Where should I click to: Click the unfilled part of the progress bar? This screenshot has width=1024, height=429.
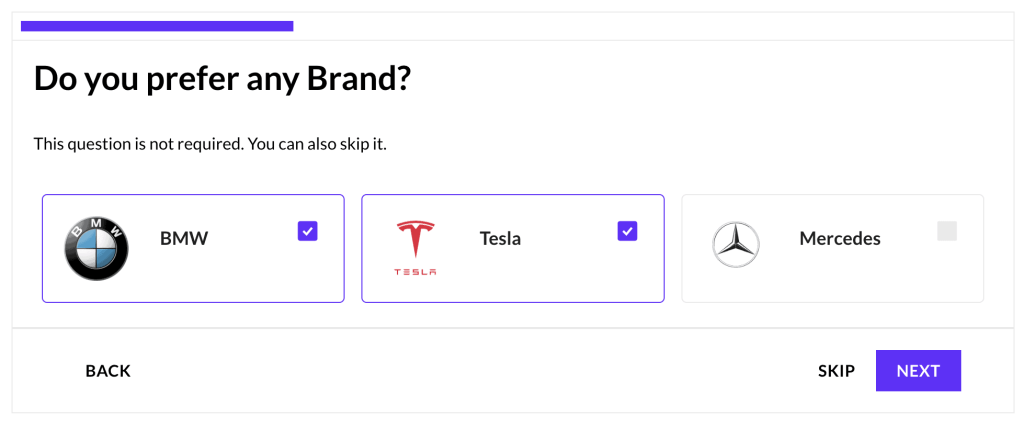coord(650,26)
